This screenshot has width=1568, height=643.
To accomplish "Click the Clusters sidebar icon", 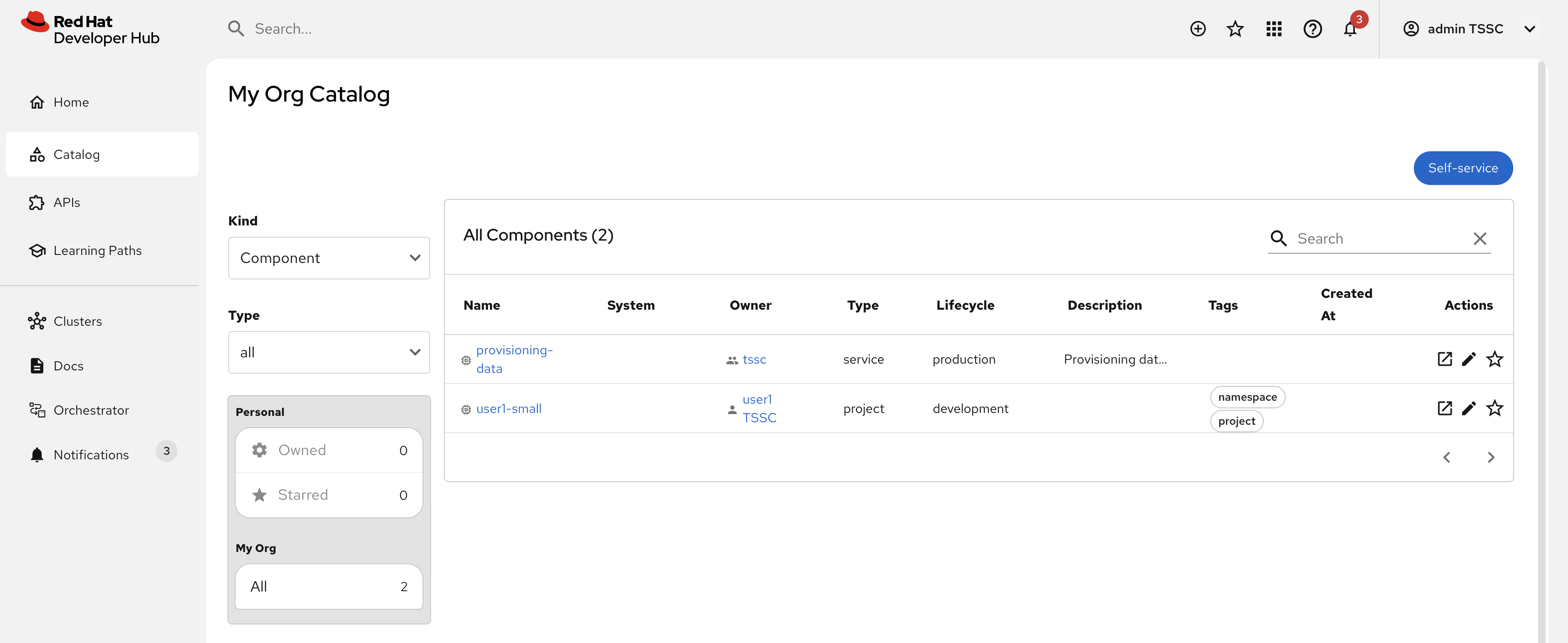I will tap(37, 321).
